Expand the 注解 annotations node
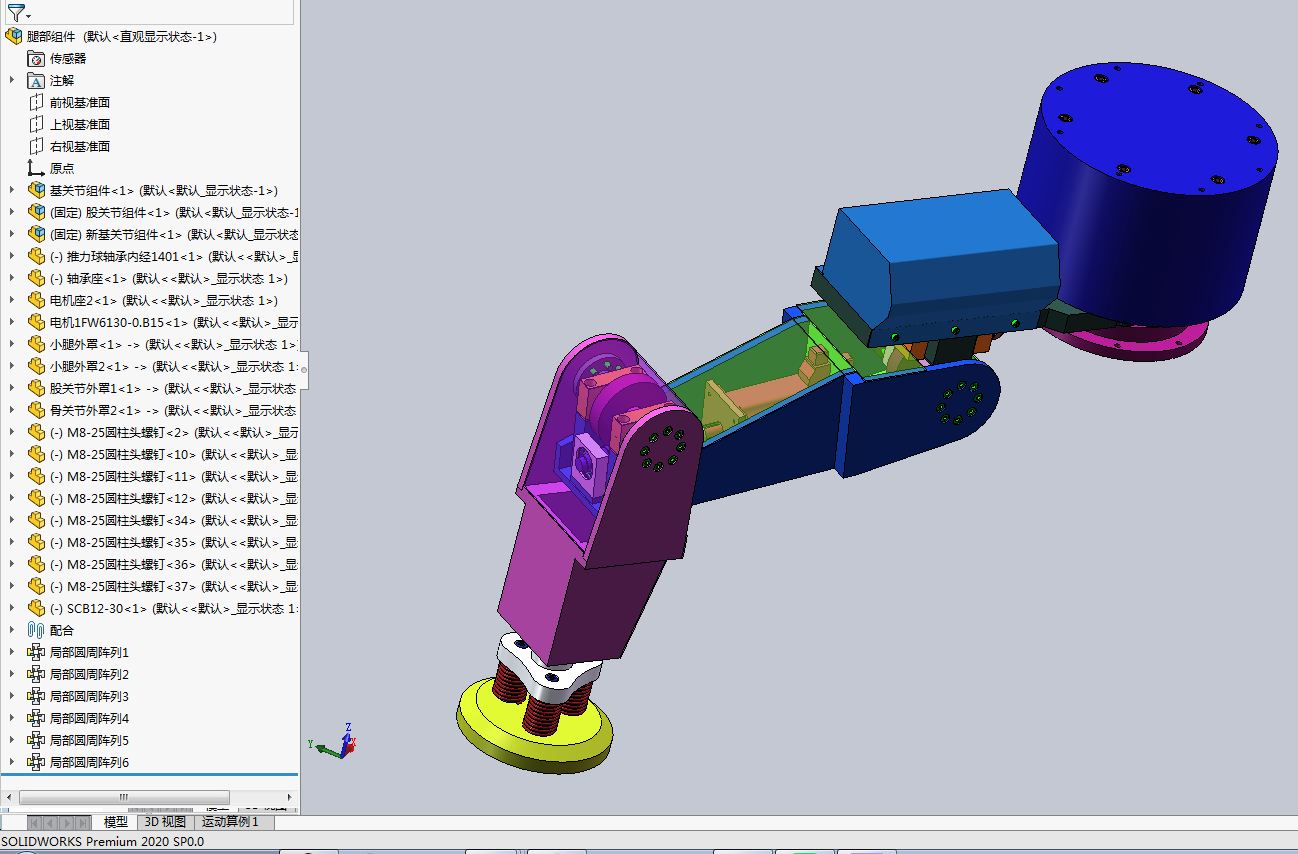1298x854 pixels. (x=12, y=80)
